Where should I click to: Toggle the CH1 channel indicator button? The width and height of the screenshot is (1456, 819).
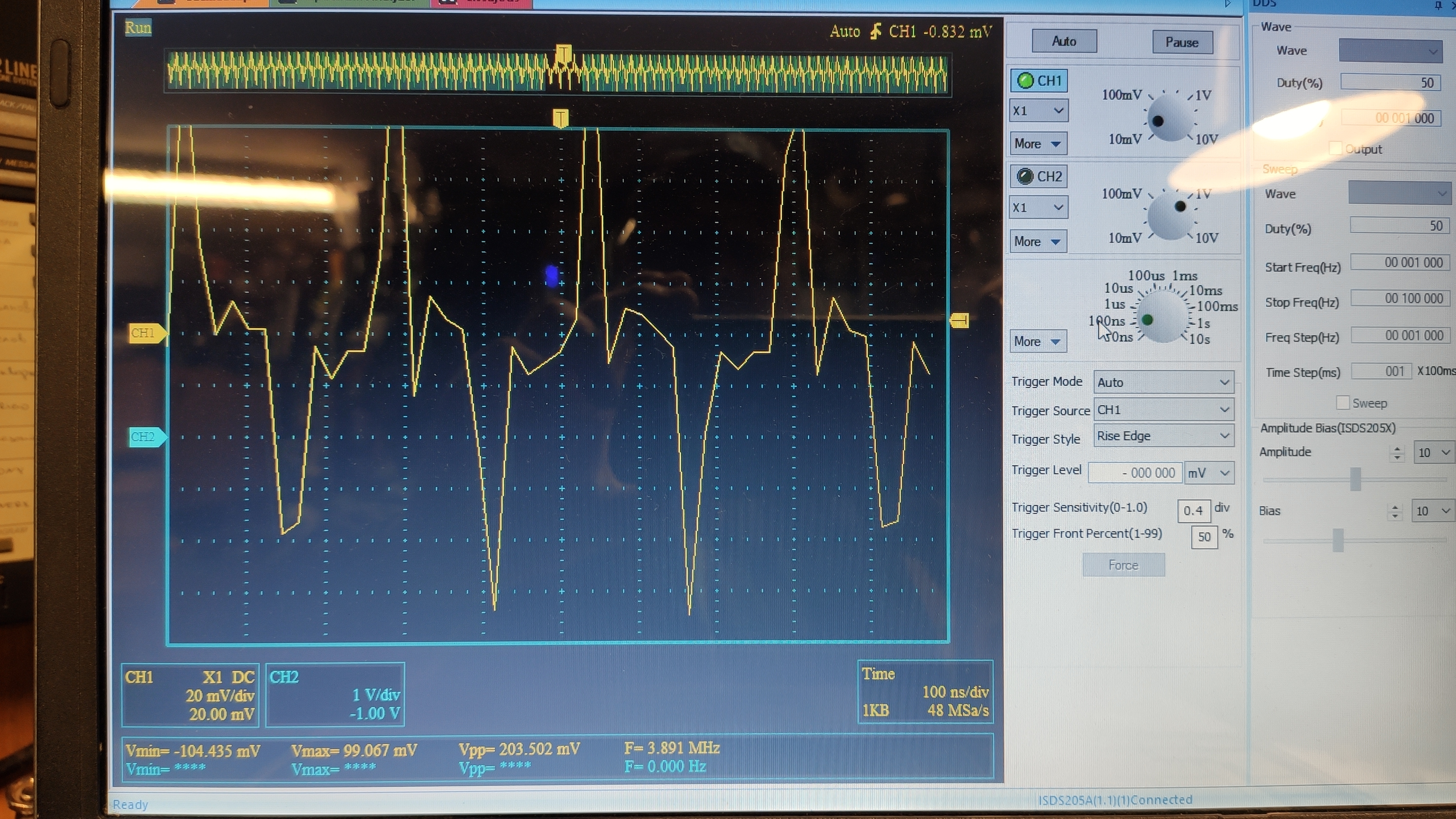(1038, 81)
